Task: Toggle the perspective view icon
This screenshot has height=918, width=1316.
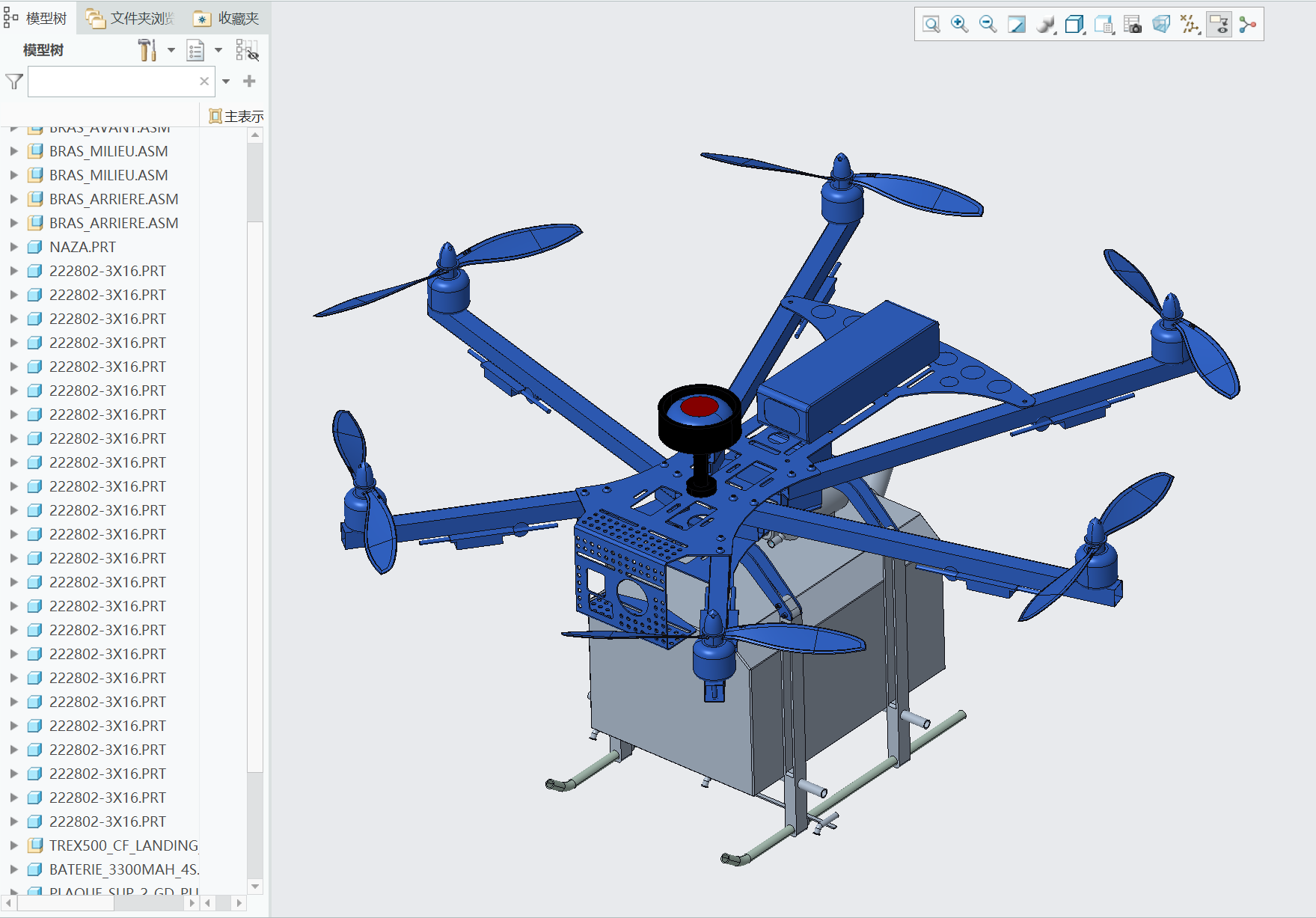Action: tap(1161, 25)
